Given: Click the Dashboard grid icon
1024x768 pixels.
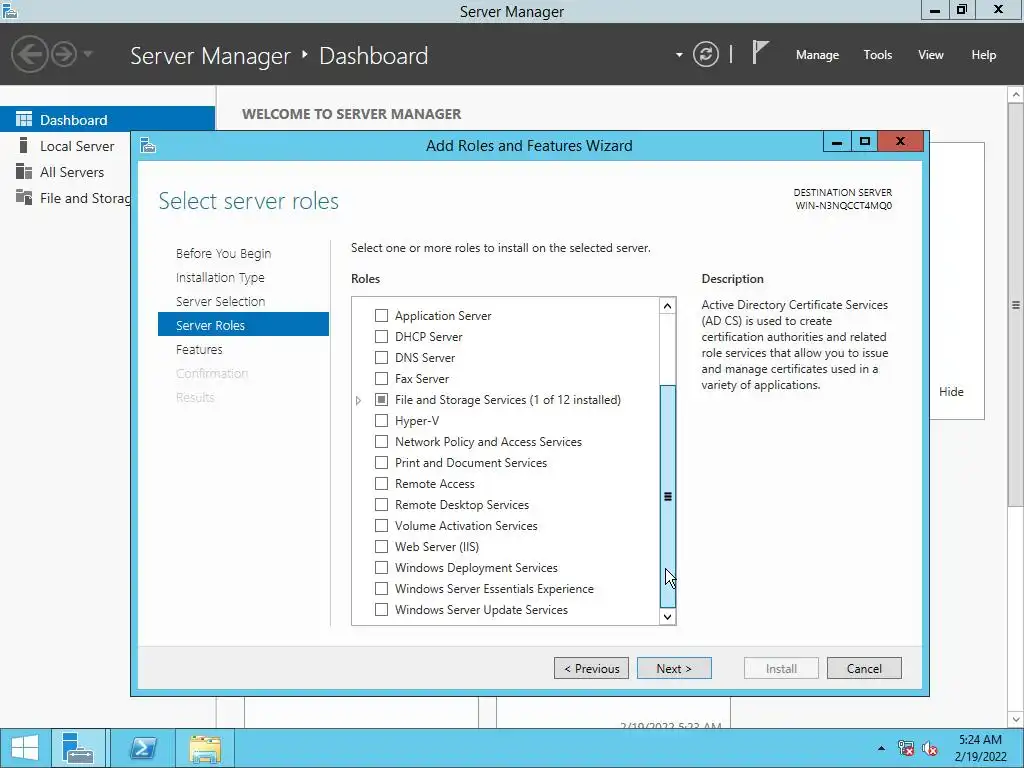Looking at the screenshot, I should point(24,119).
